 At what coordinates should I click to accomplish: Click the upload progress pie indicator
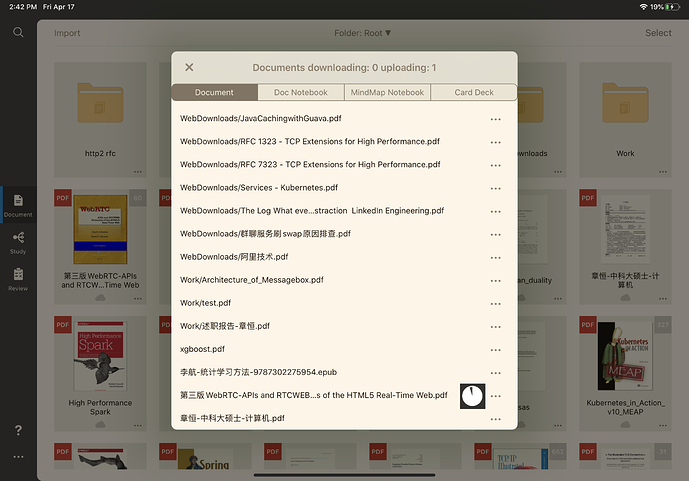click(x=472, y=396)
